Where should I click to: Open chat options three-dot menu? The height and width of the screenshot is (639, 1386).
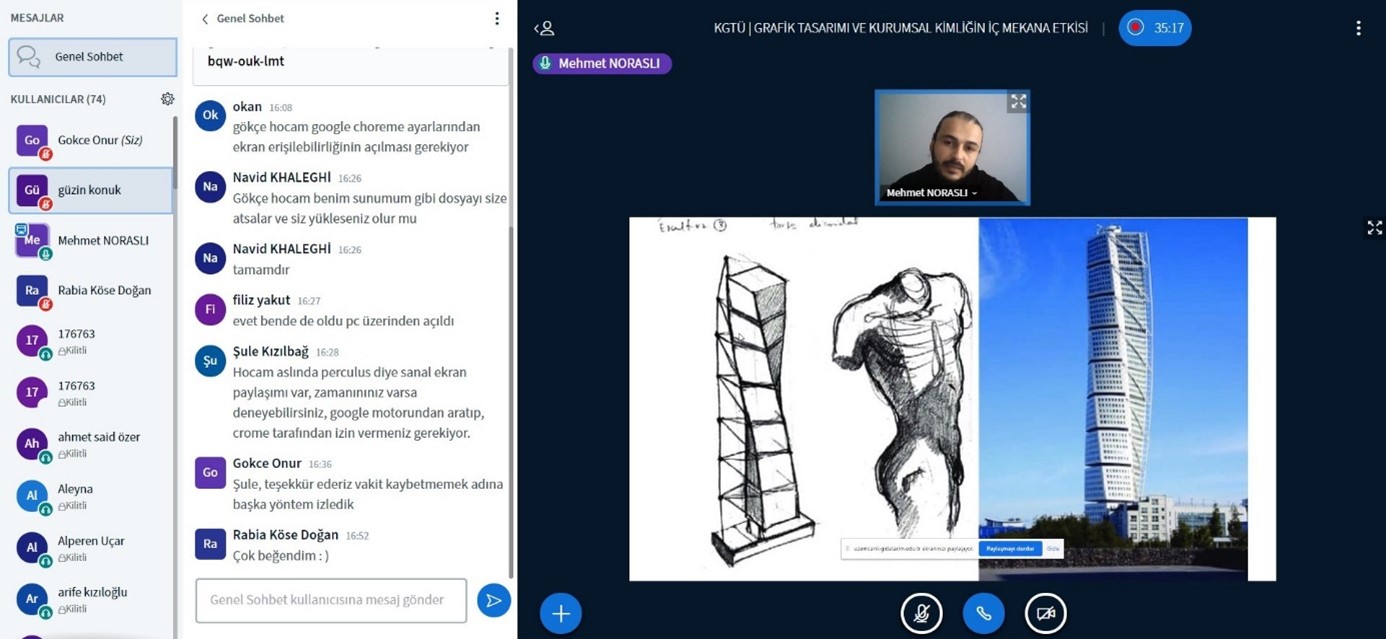pyautogui.click(x=496, y=18)
